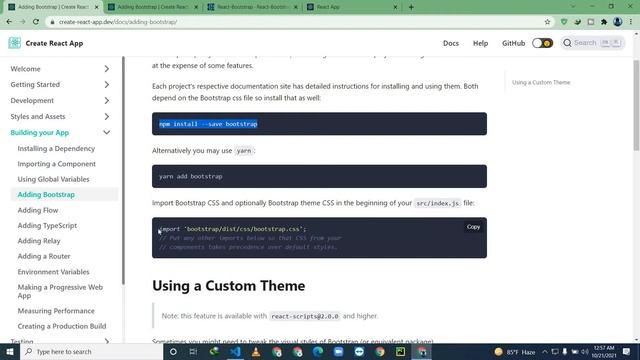This screenshot has width=640, height=360.
Task: Open Adding Flow page
Action: (x=38, y=210)
